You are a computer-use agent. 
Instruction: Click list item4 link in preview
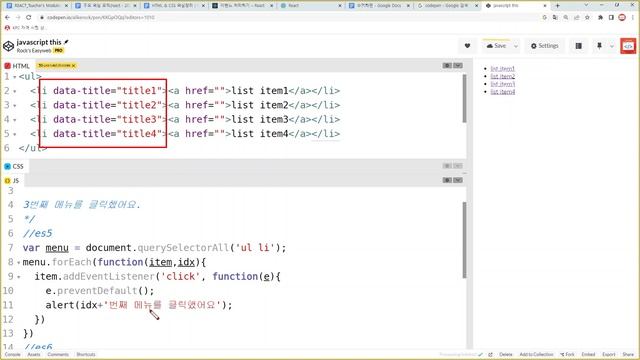502,92
